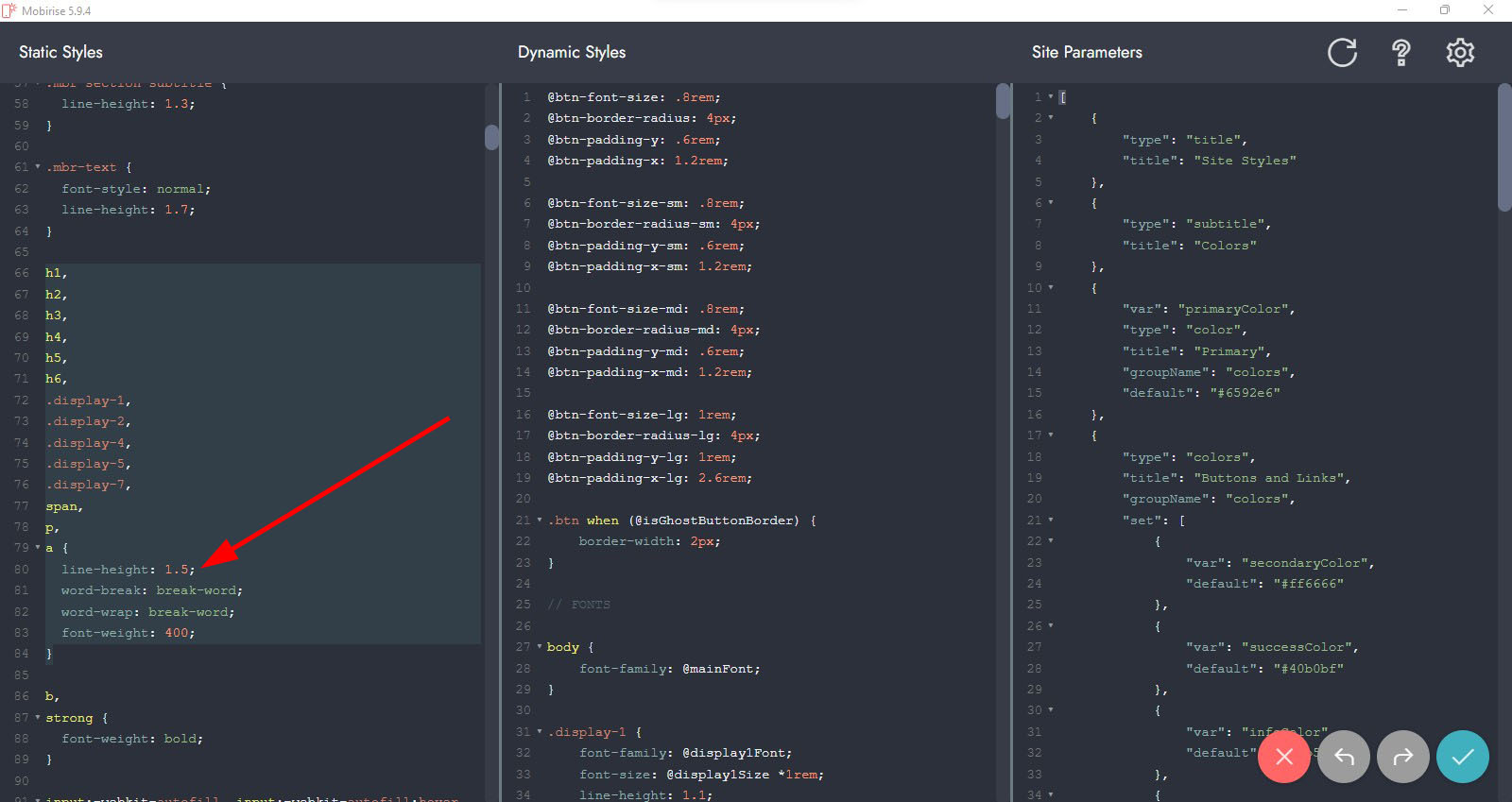Place cursor on line-height: 1.5 value
Image resolution: width=1512 pixels, height=802 pixels.
click(x=177, y=570)
